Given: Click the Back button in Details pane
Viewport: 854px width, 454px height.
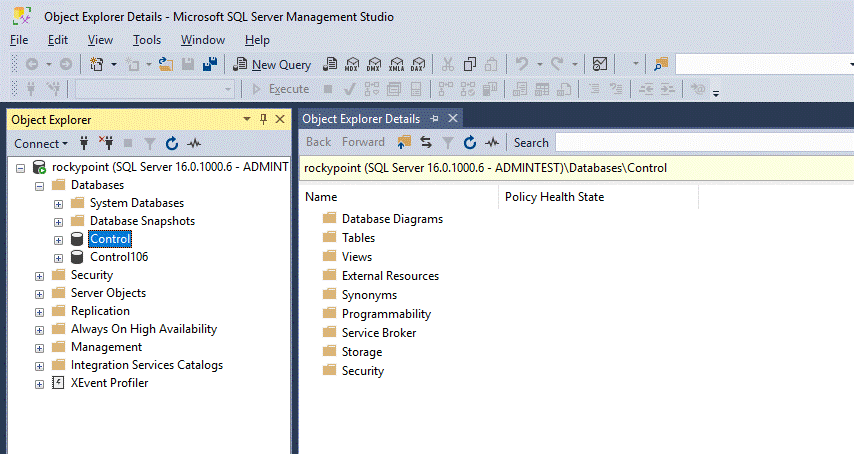Looking at the screenshot, I should pos(319,142).
